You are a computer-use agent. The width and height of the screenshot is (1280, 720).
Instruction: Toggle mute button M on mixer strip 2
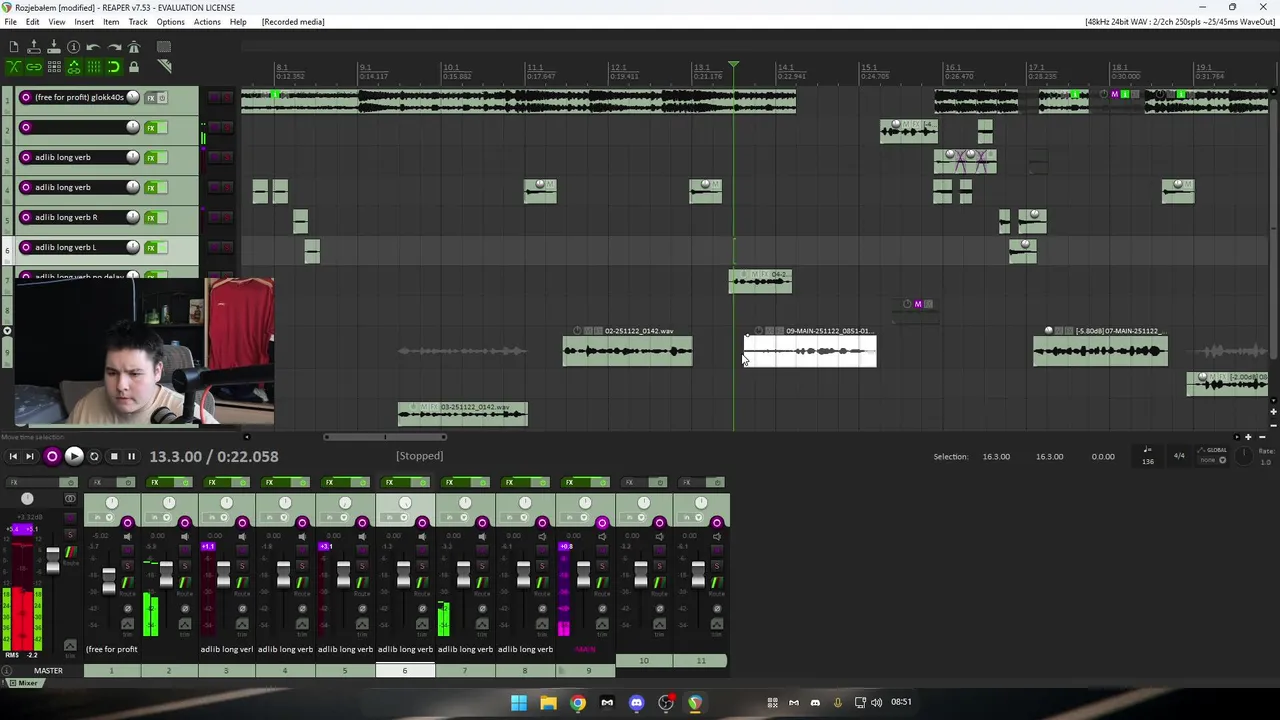click(x=184, y=550)
